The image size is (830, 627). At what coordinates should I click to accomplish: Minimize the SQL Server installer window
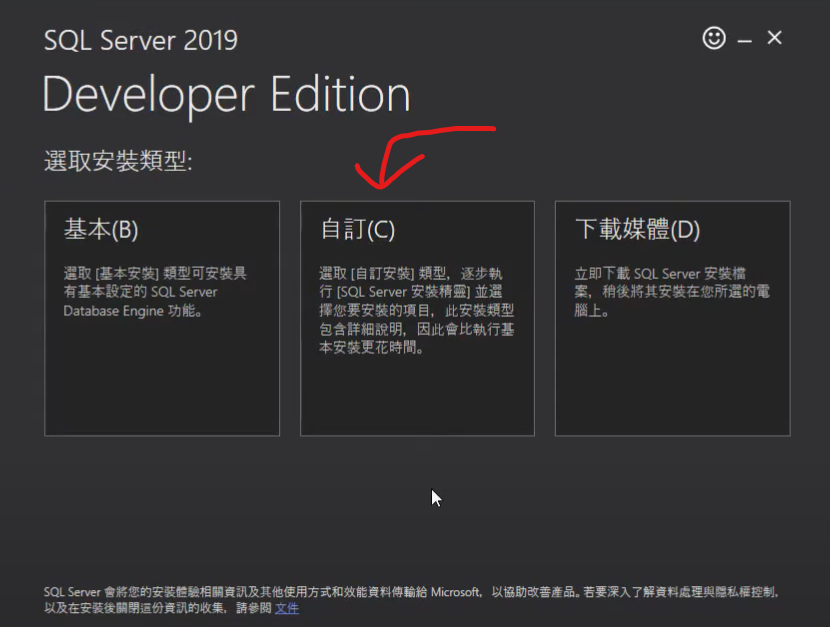745,41
